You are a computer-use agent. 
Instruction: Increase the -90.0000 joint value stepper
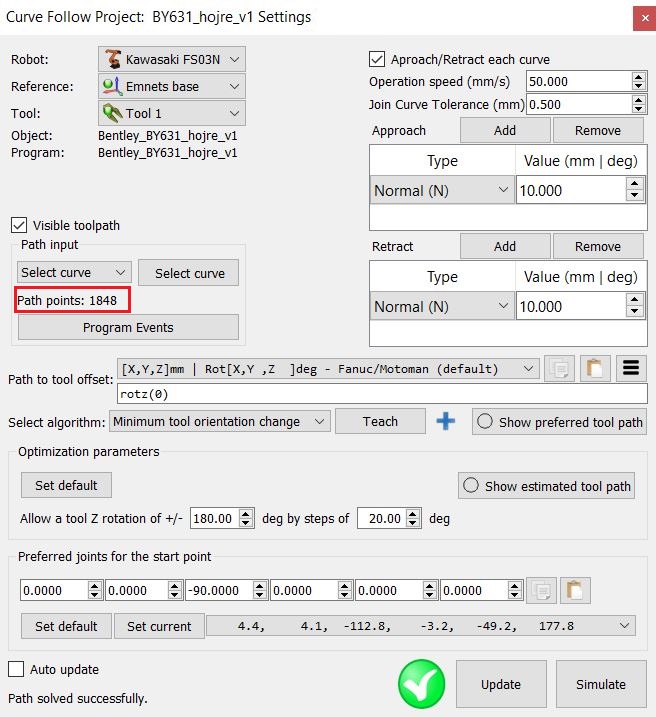coord(259,585)
